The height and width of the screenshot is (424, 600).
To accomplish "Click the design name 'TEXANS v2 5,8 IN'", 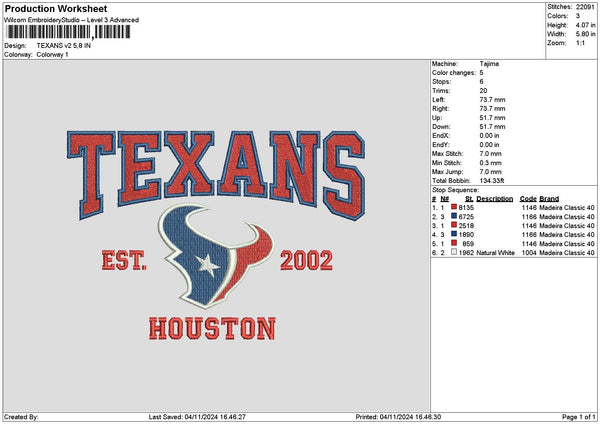I will pyautogui.click(x=64, y=46).
